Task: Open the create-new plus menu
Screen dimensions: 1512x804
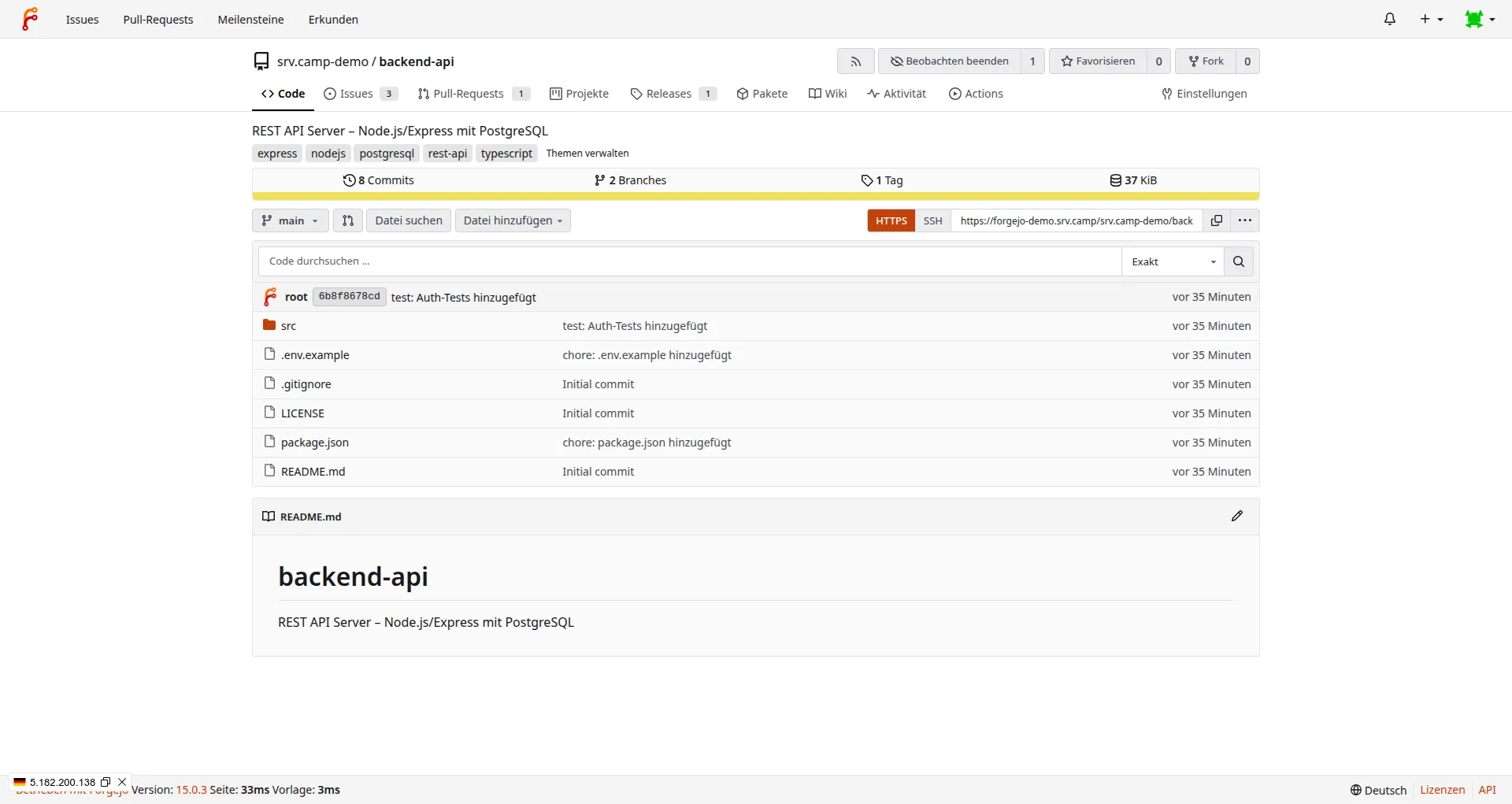Action: tap(1431, 19)
